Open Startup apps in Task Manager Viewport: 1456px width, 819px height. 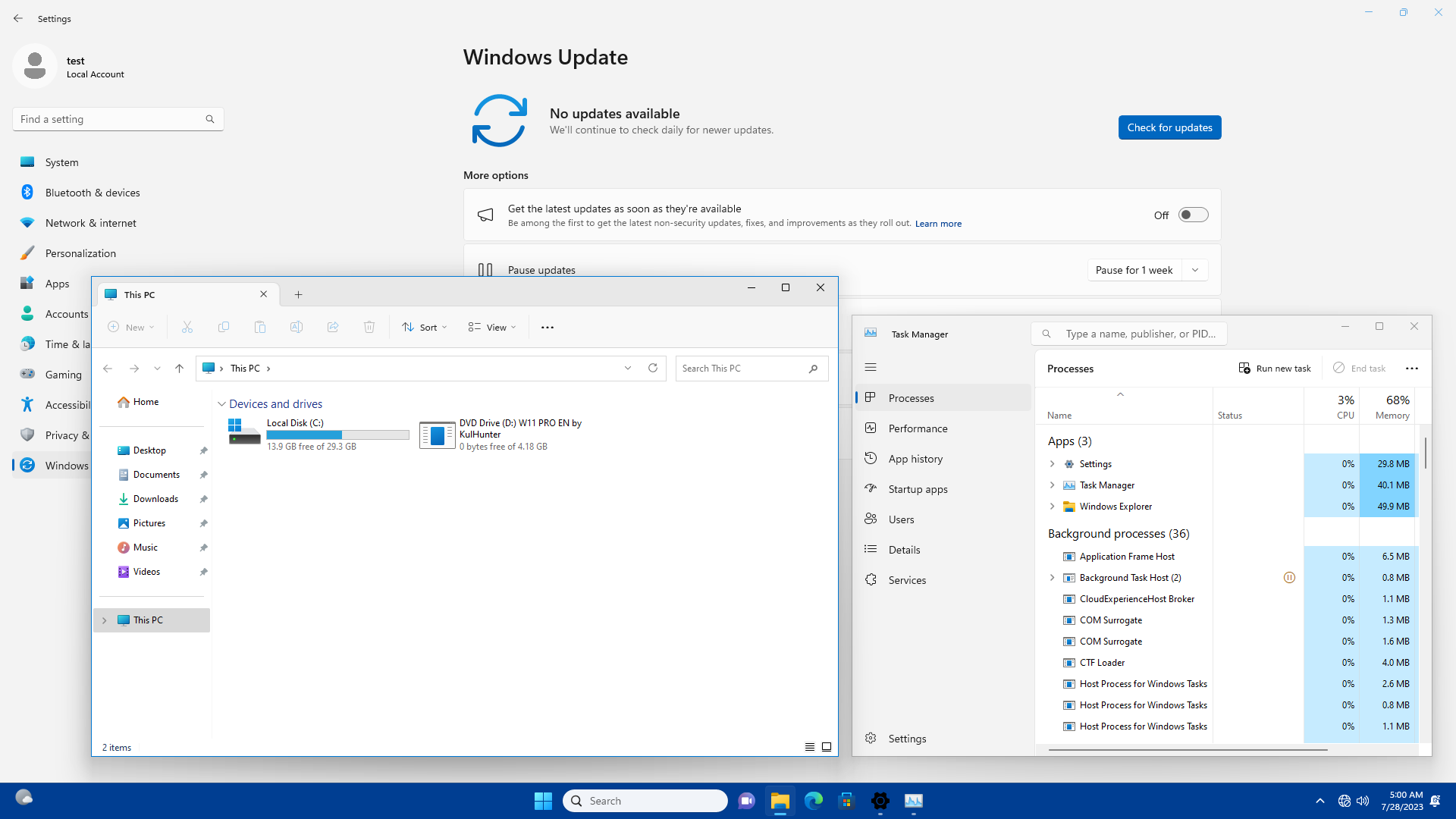tap(918, 489)
